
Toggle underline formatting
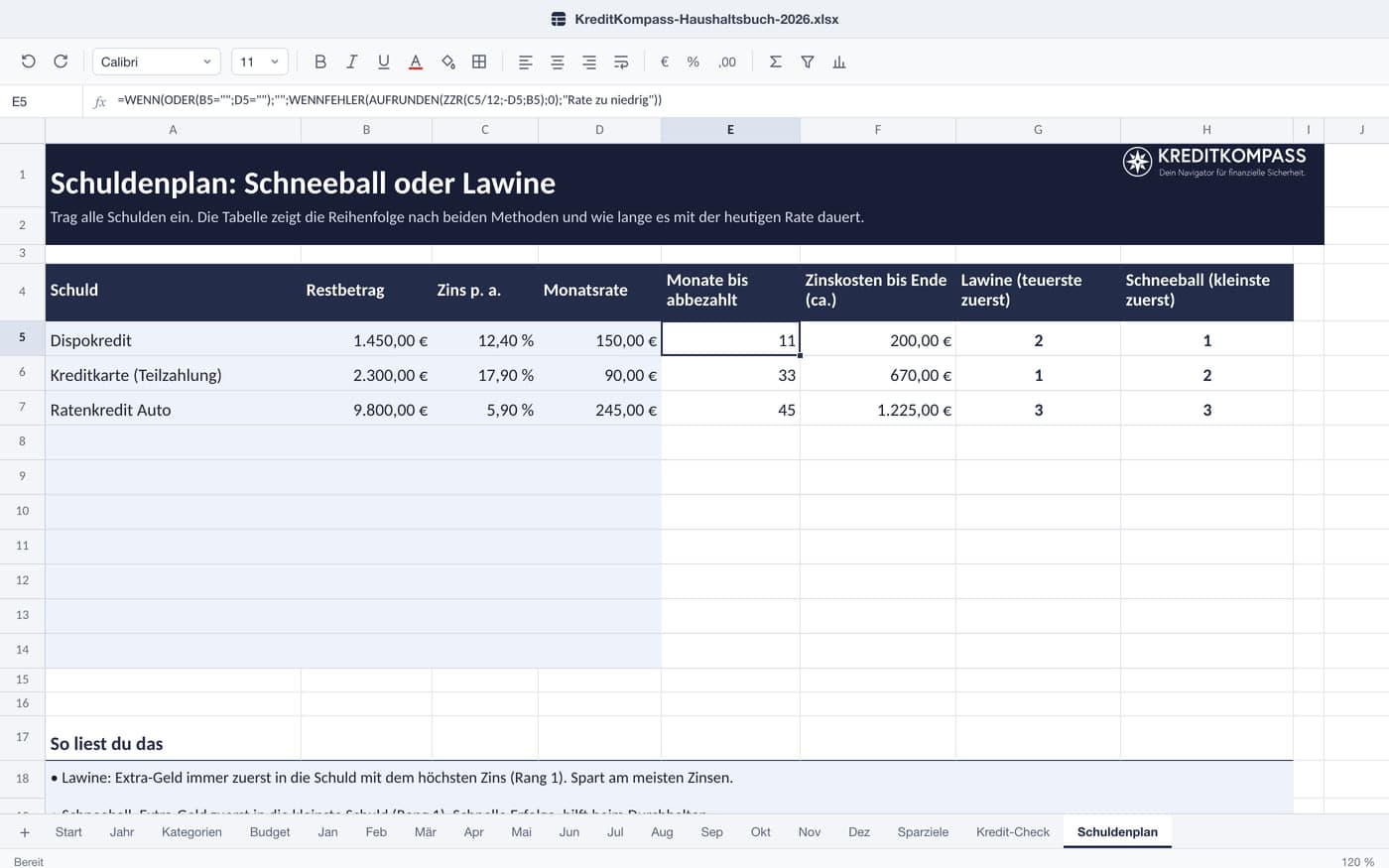point(383,62)
